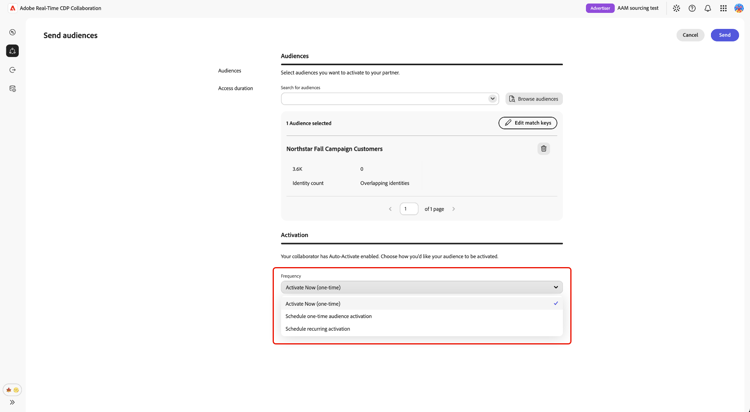Viewport: 750px width, 412px height.
Task: Click the Browse audiences button
Action: pyautogui.click(x=534, y=99)
